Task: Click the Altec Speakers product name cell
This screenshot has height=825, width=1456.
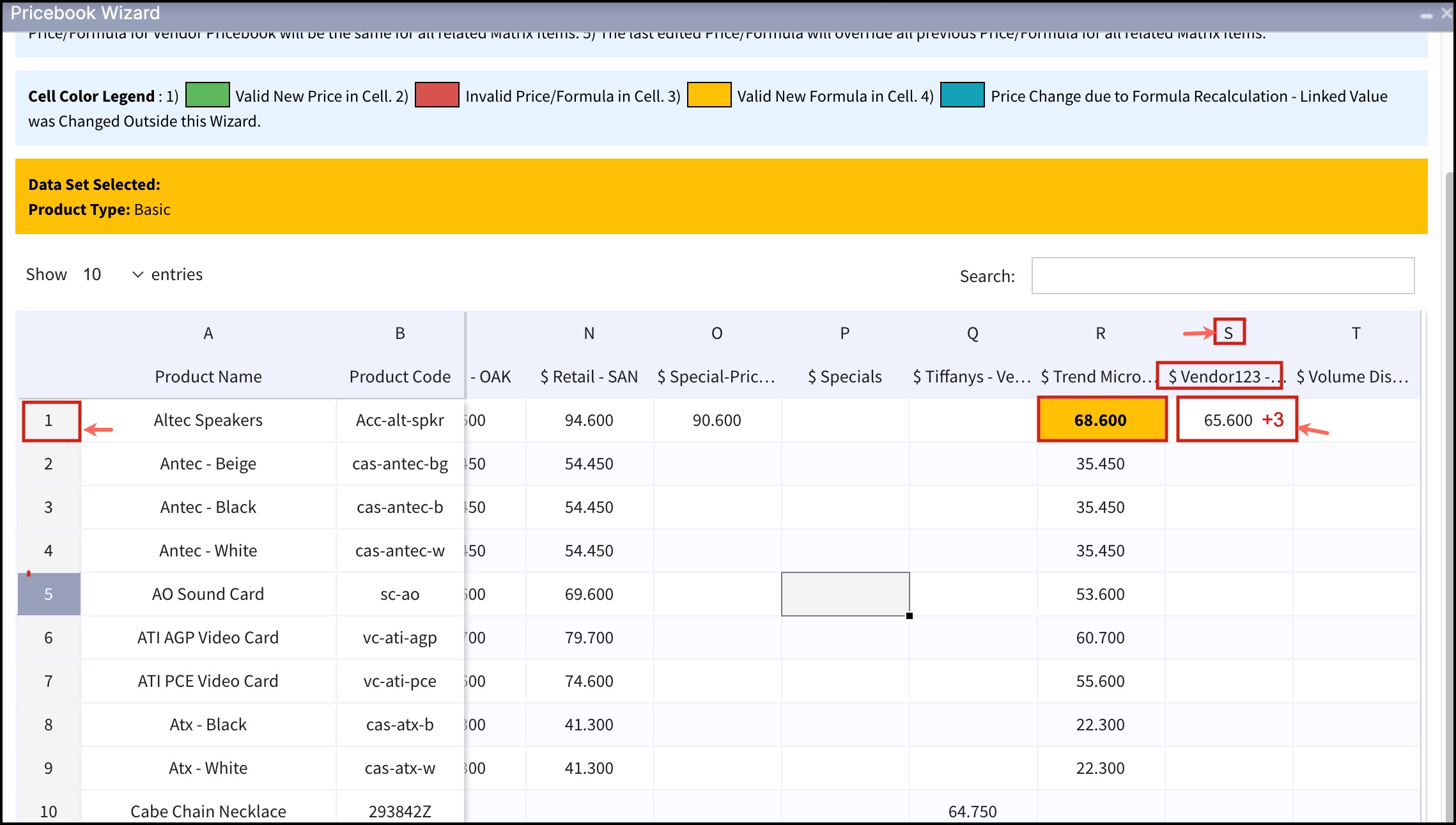Action: pos(208,421)
